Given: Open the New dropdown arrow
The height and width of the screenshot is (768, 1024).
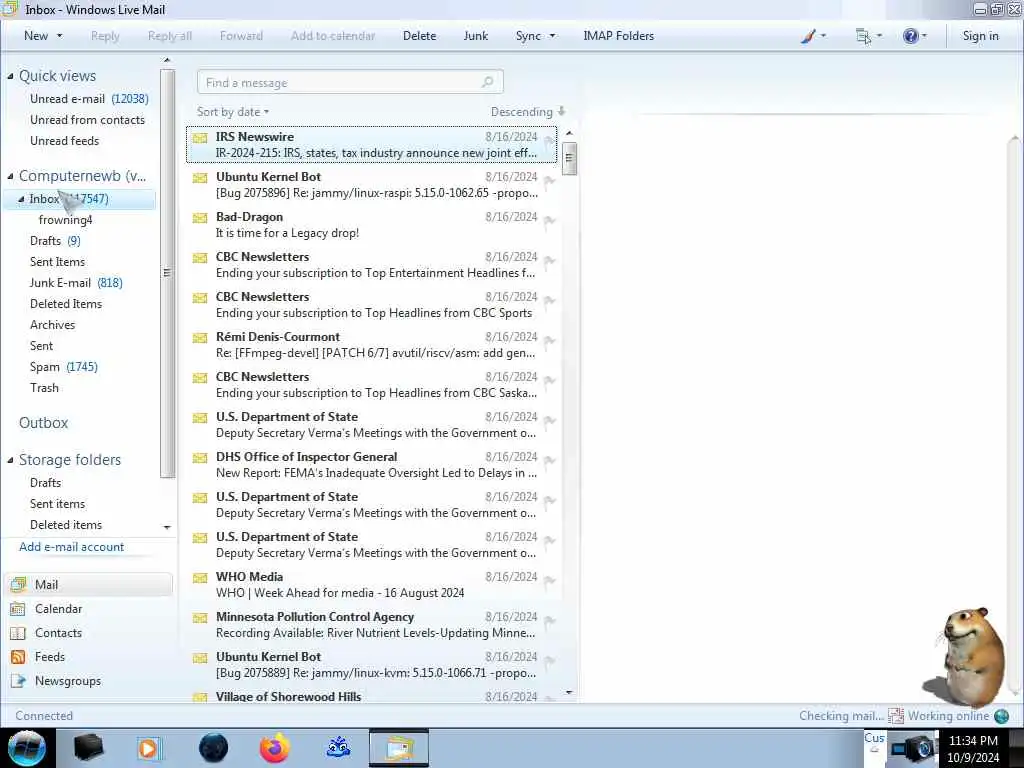Looking at the screenshot, I should 59,36.
